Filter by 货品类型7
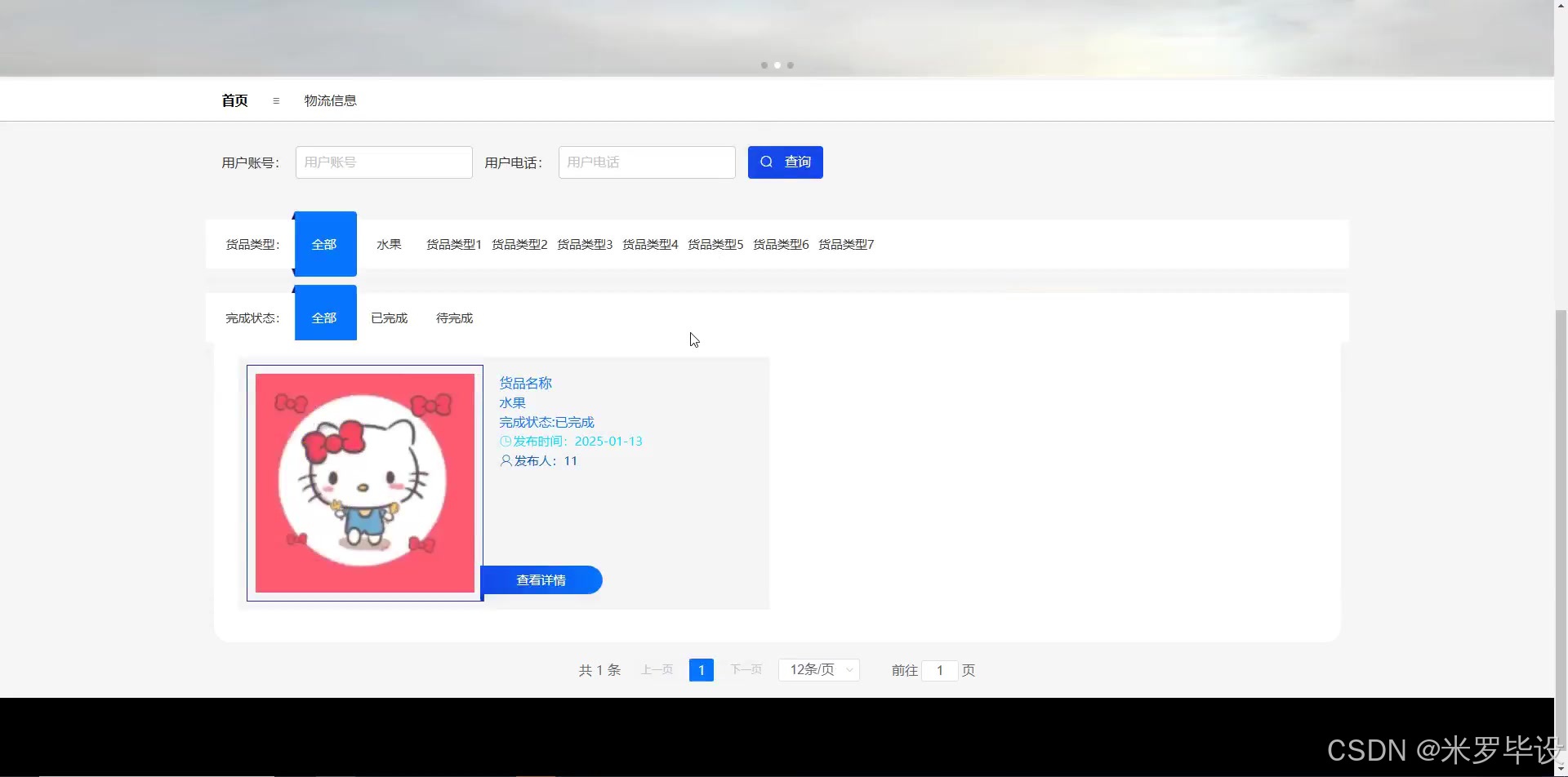The image size is (1568, 777). click(x=846, y=244)
